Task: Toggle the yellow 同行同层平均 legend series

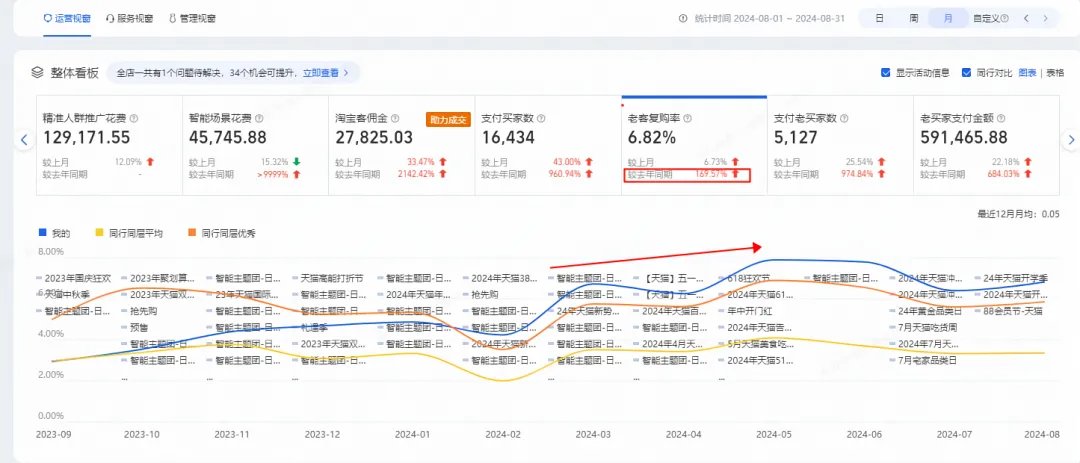Action: (x=129, y=234)
